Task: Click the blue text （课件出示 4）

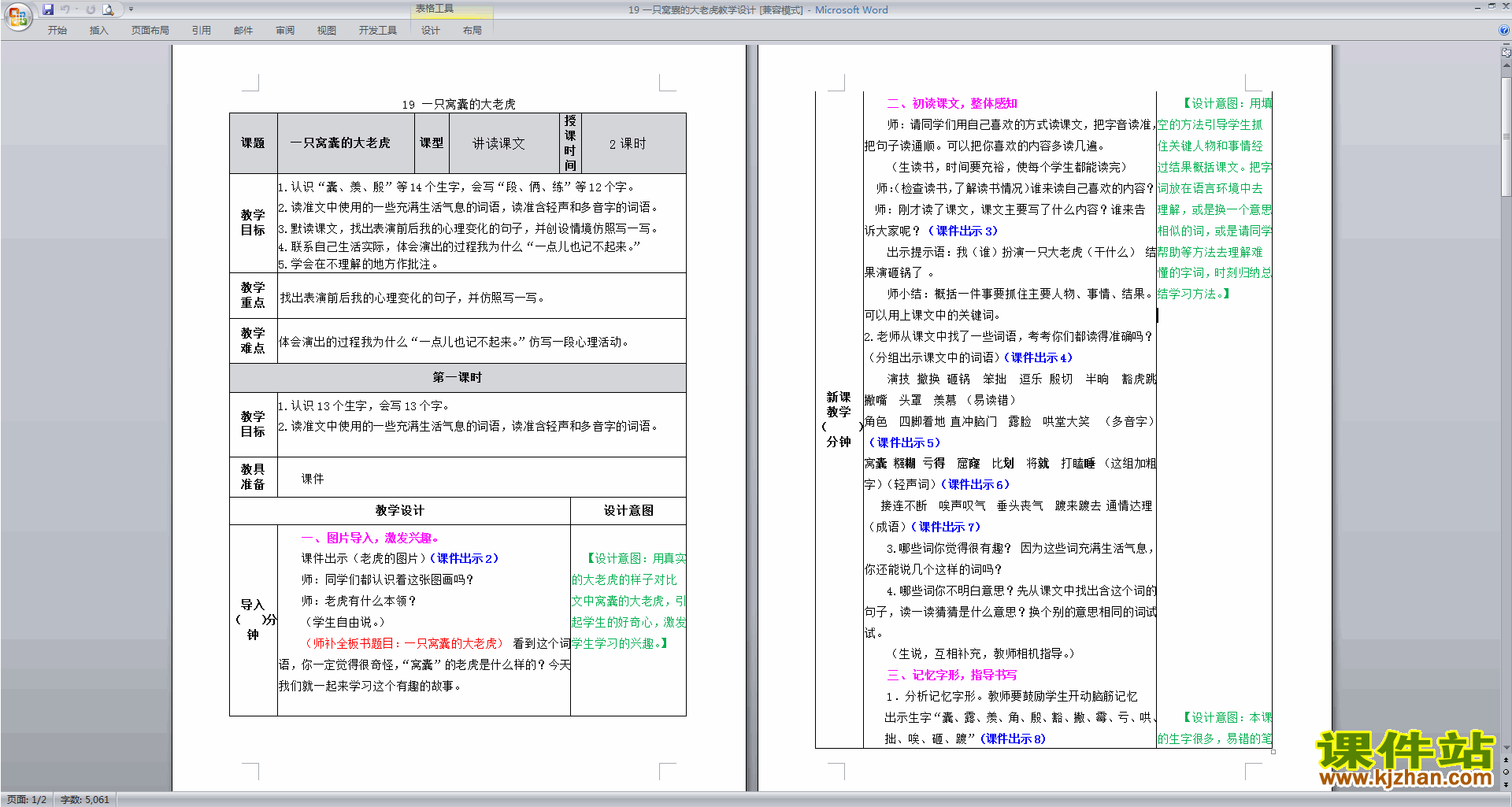Action: pyautogui.click(x=1038, y=357)
